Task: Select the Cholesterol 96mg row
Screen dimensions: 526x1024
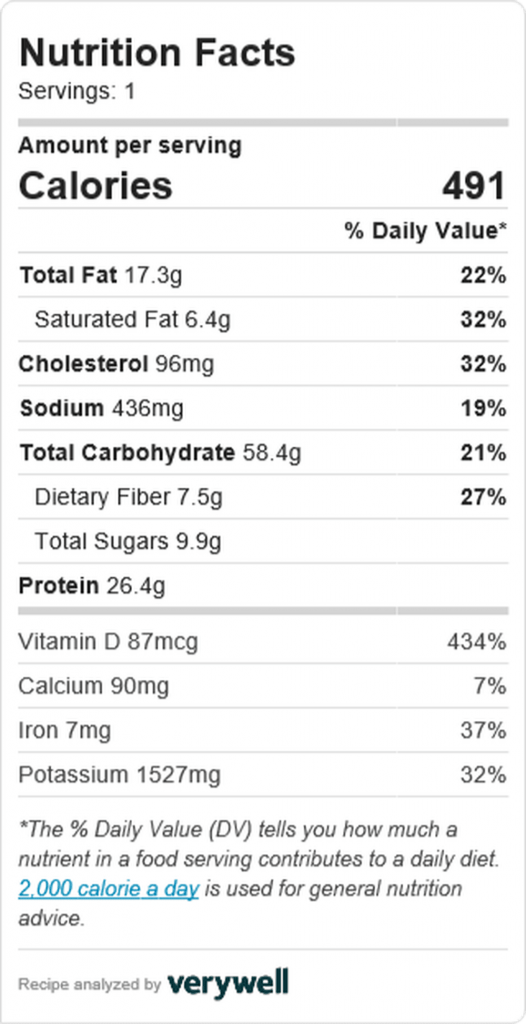Action: pos(263,364)
